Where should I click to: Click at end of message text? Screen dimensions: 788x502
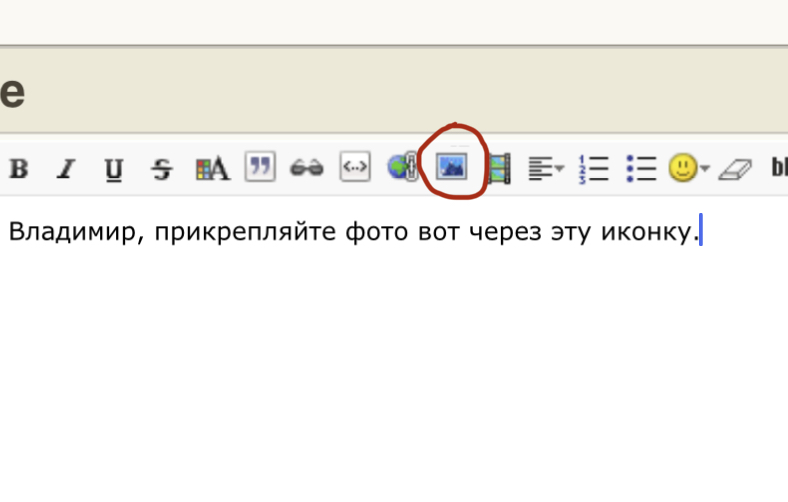click(698, 233)
